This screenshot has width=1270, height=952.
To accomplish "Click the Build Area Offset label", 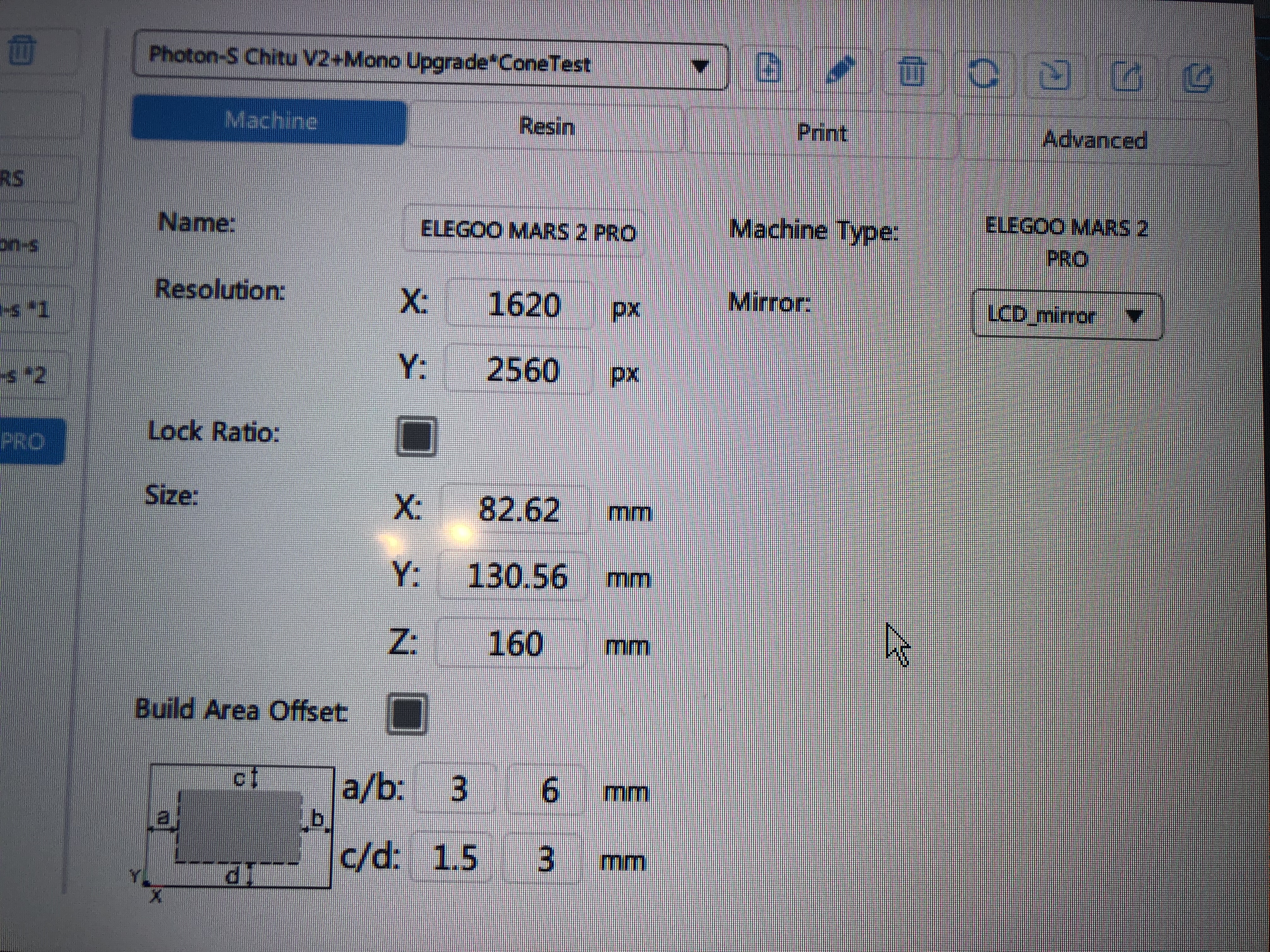I will click(241, 710).
